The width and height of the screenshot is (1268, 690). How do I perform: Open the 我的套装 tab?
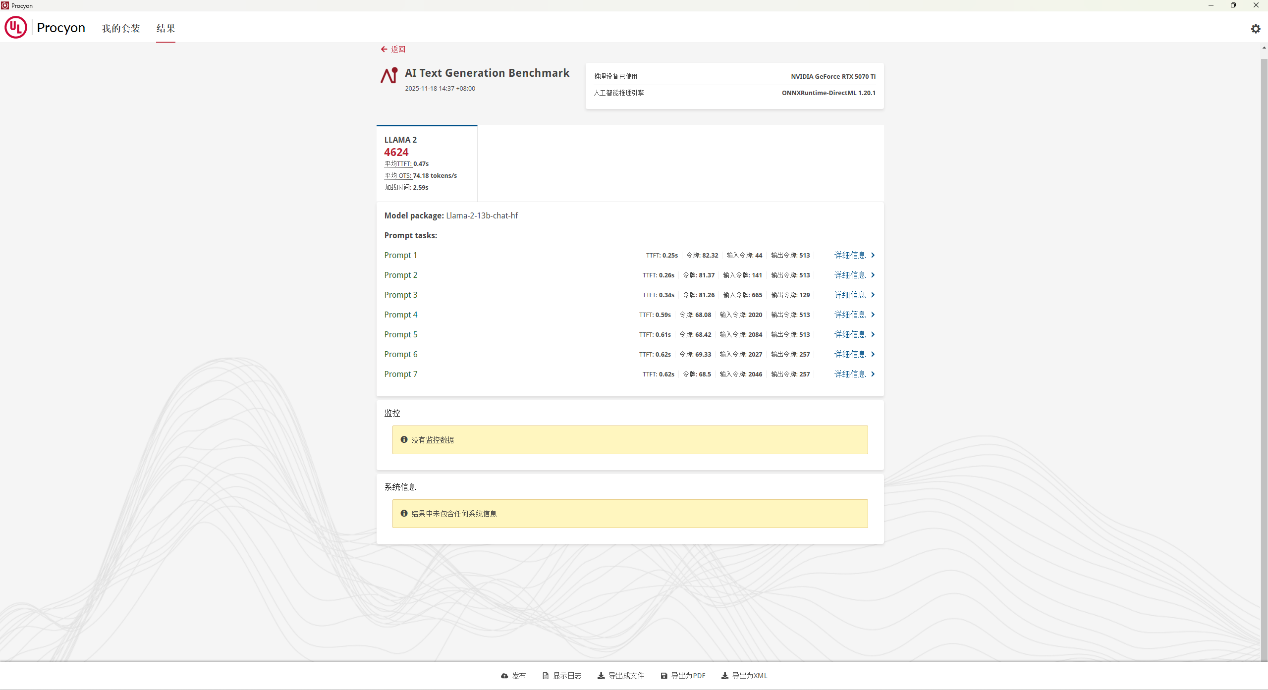(121, 28)
